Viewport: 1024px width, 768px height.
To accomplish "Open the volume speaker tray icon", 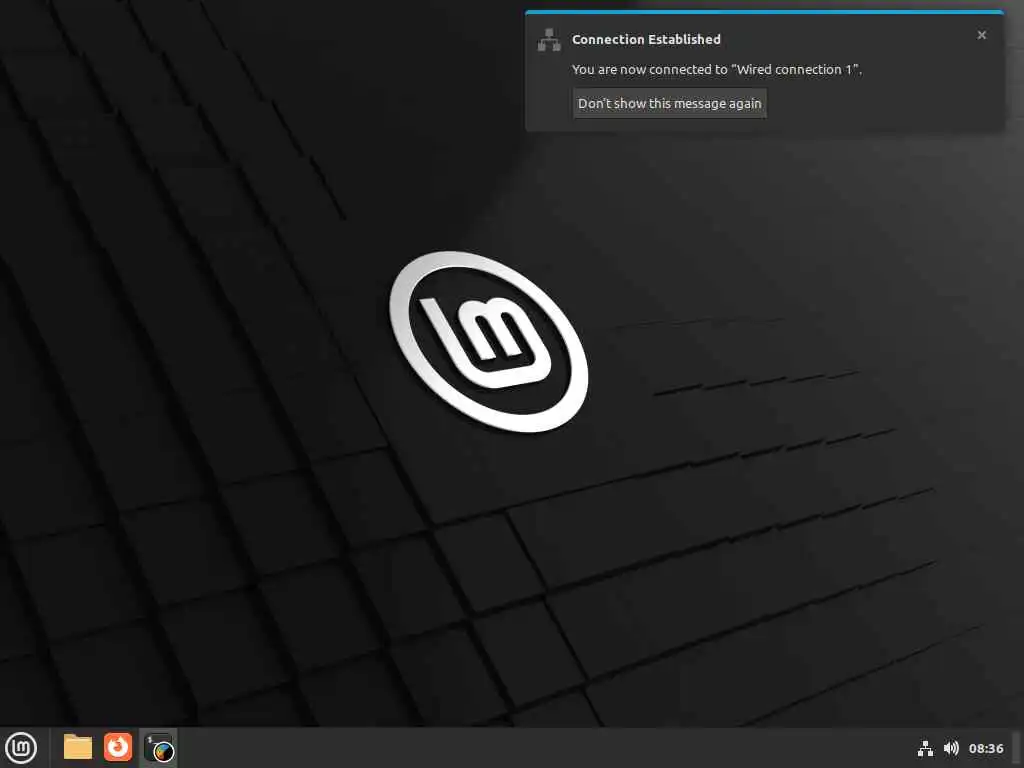I will (x=952, y=748).
